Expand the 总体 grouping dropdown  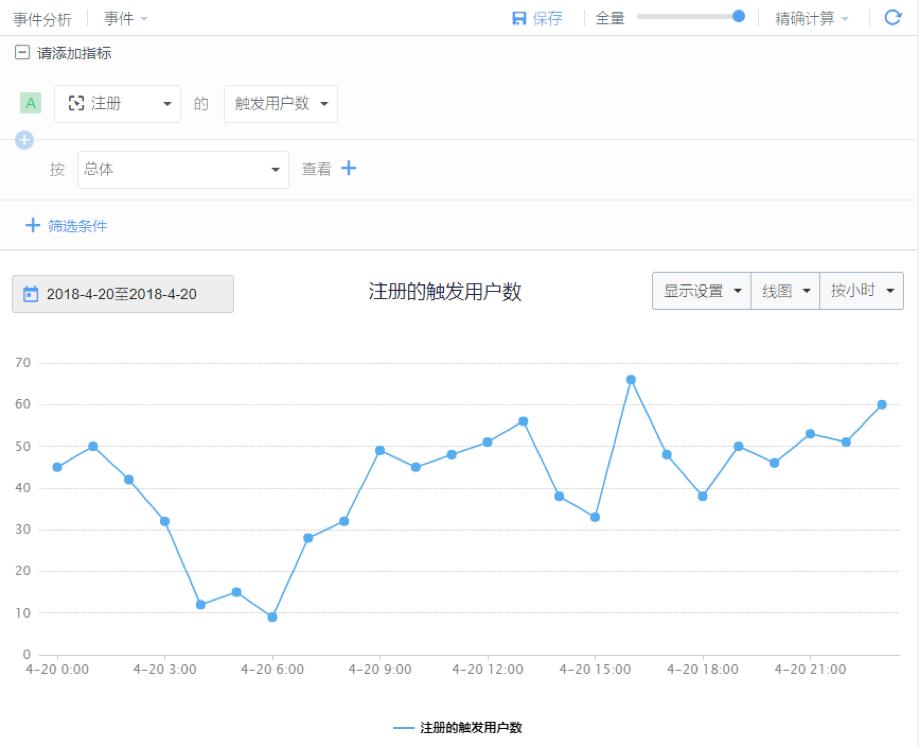[x=182, y=170]
